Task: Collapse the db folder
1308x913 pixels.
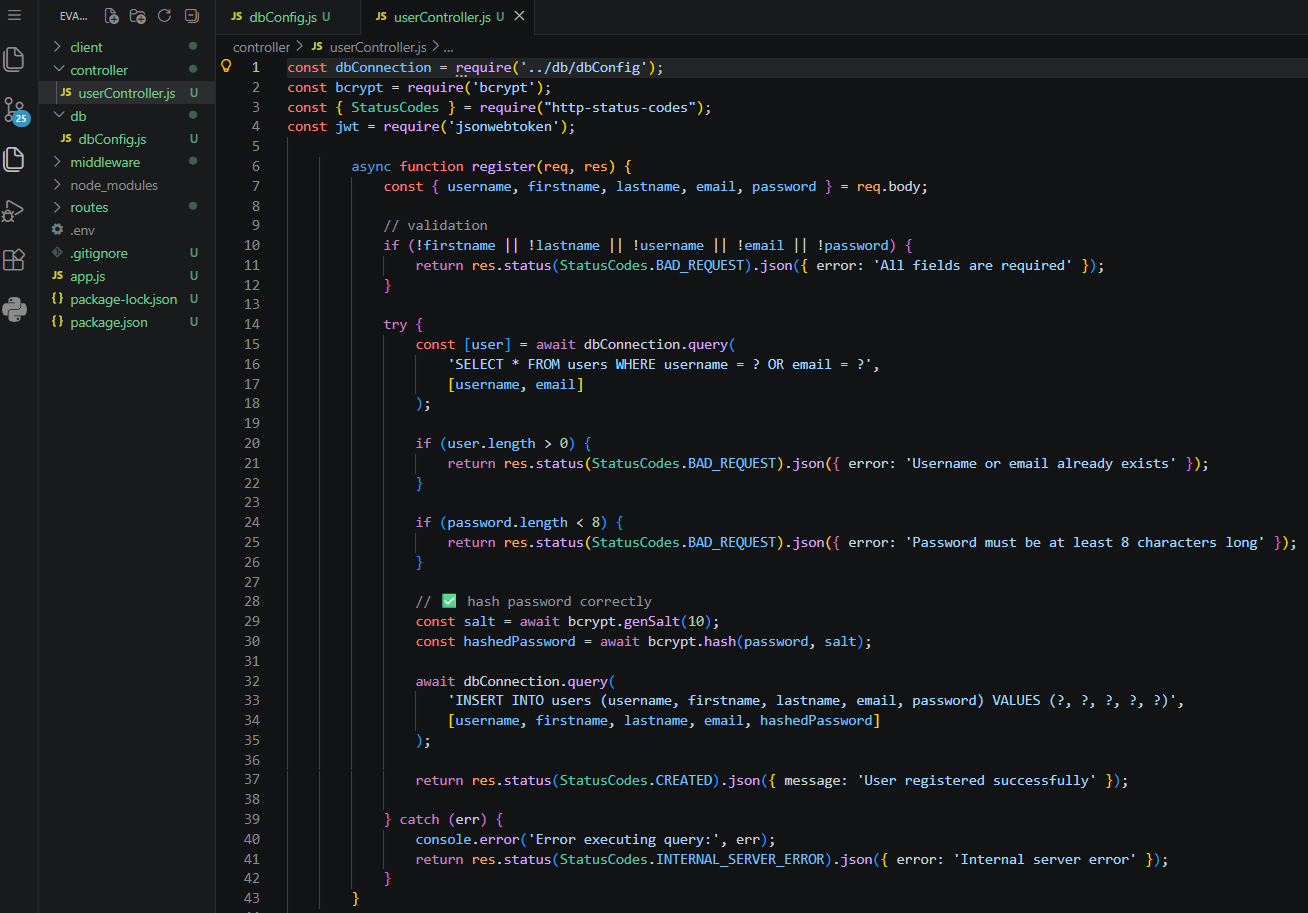Action: 57,116
